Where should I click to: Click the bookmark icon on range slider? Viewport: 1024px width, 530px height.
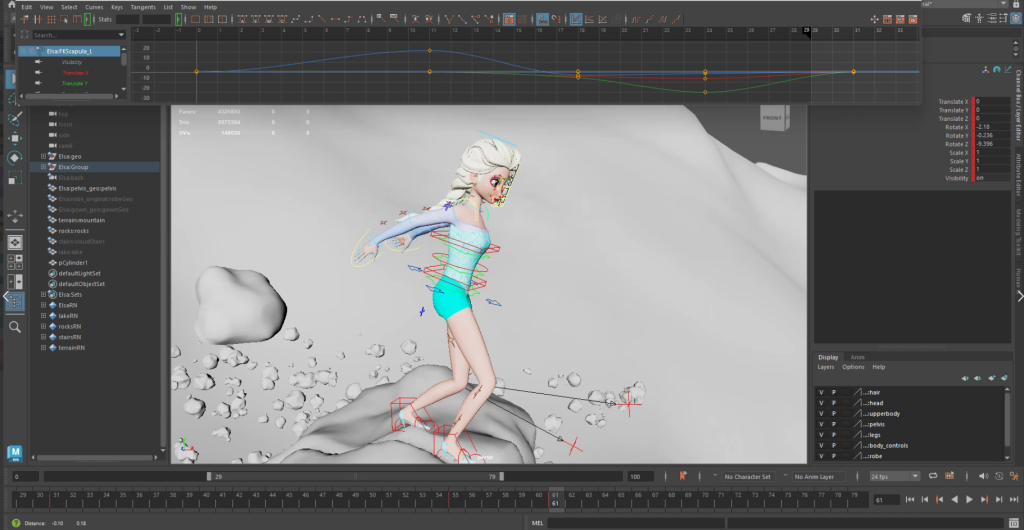click(x=683, y=476)
